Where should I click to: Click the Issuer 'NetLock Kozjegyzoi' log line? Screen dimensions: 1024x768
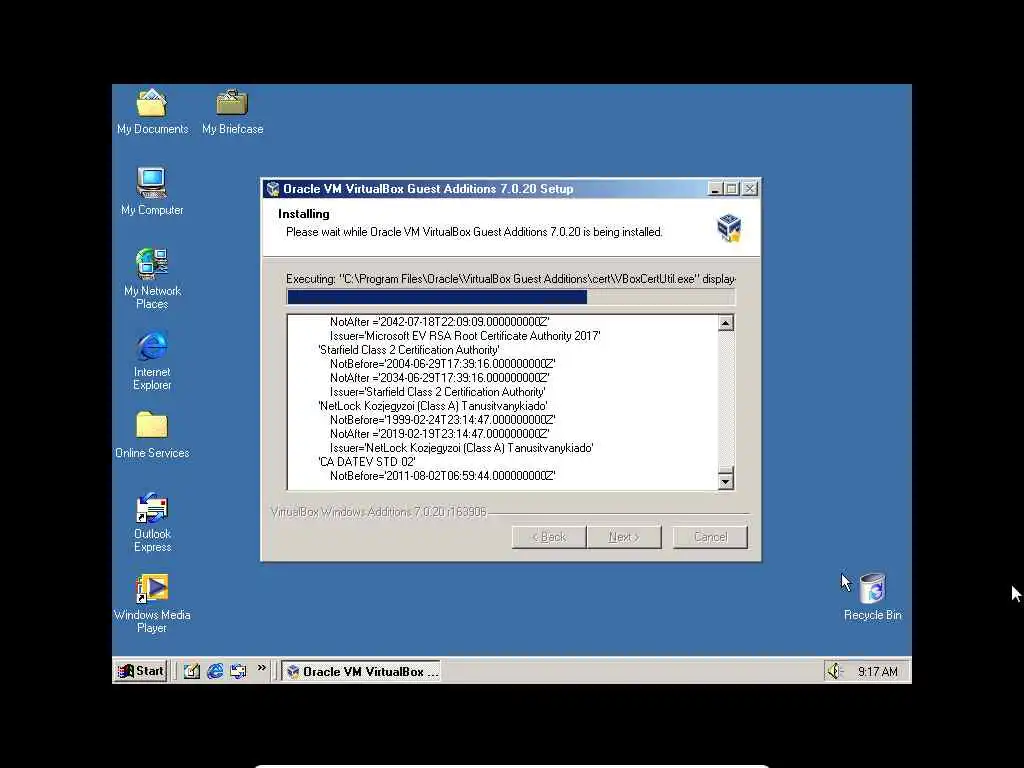tap(462, 448)
